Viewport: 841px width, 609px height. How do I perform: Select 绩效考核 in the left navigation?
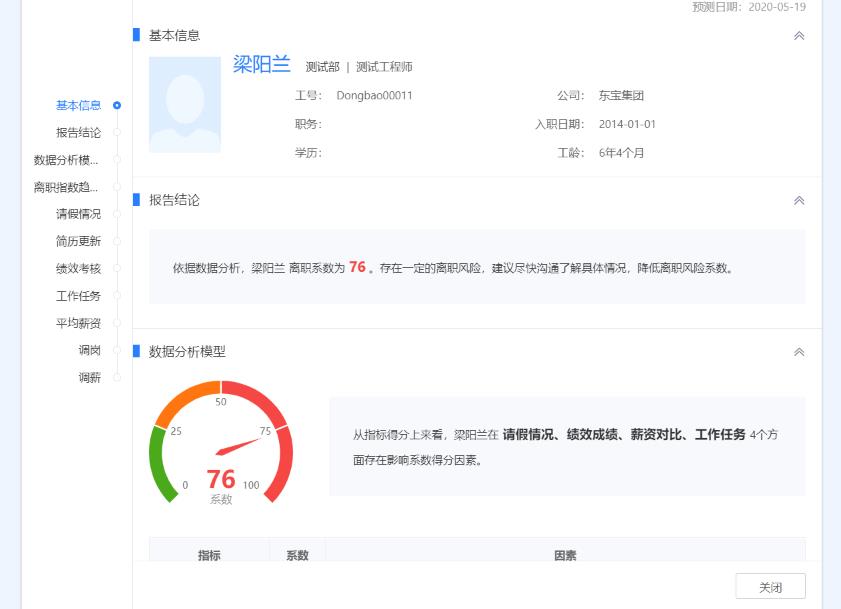[78, 268]
